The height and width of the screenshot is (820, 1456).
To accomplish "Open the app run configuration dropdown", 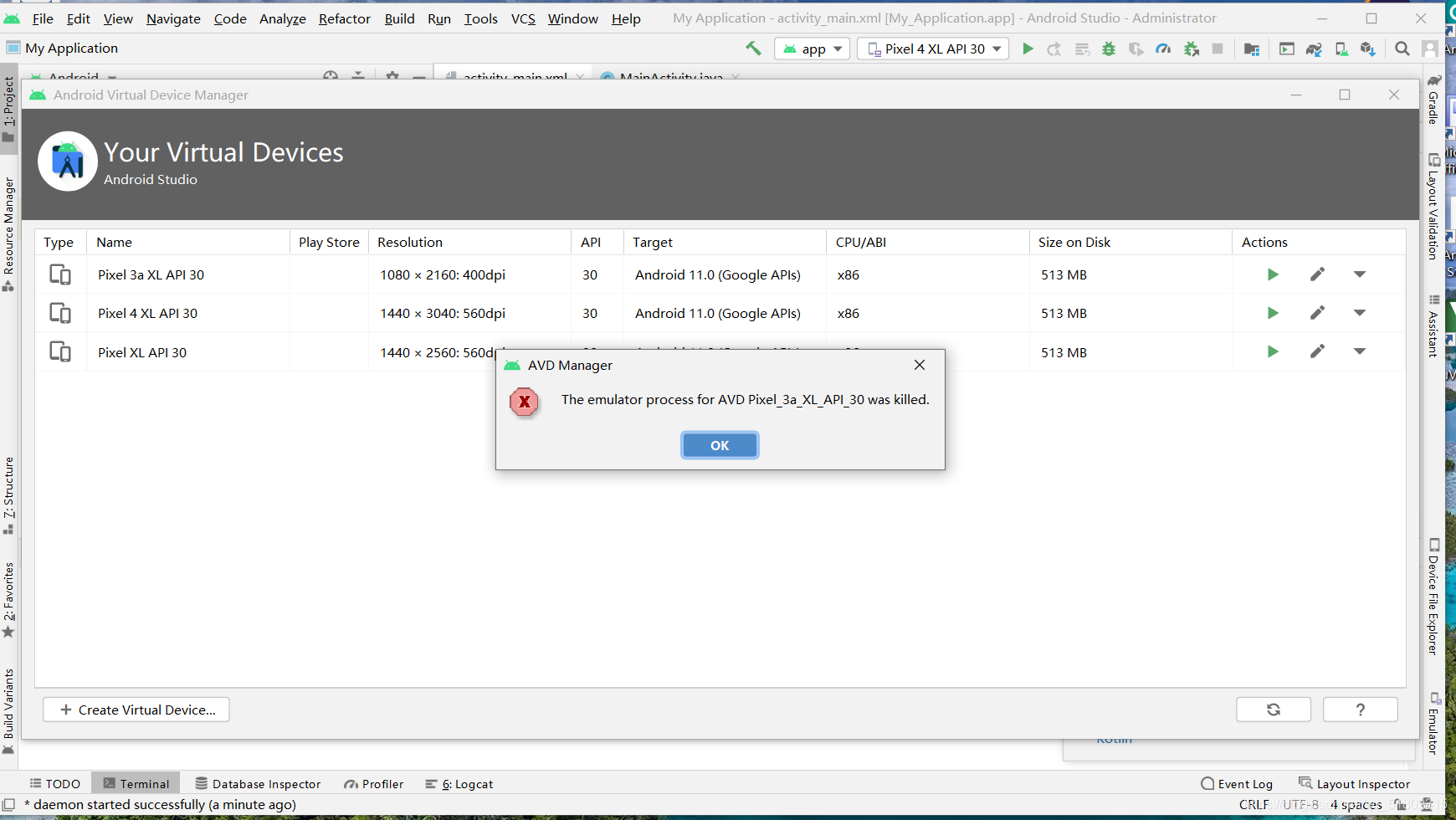I will pos(813,49).
